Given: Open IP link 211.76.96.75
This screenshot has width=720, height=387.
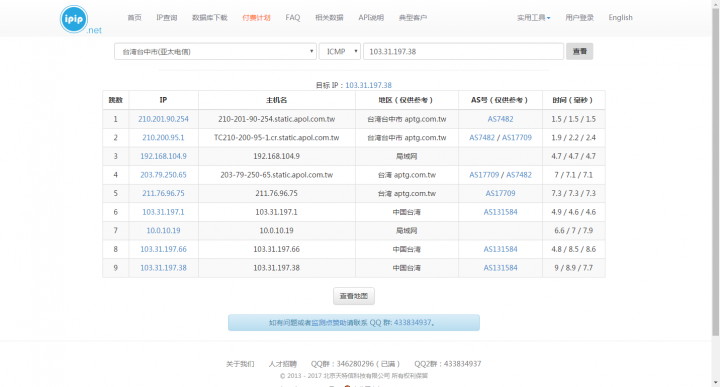Looking at the screenshot, I should point(163,193).
